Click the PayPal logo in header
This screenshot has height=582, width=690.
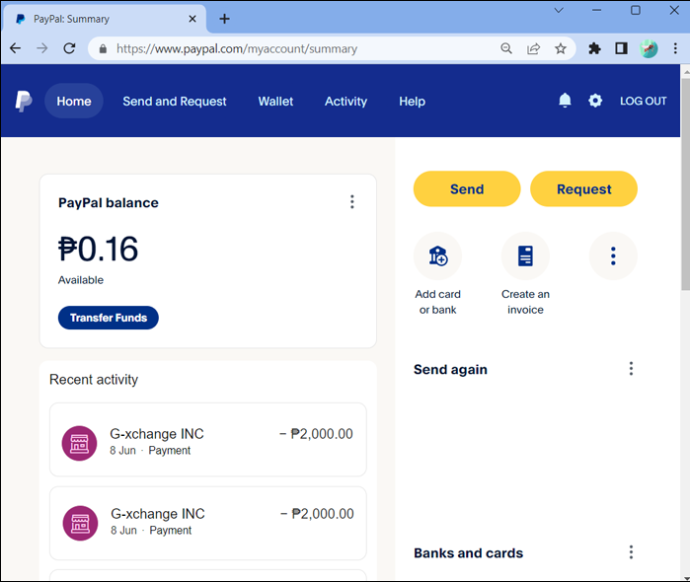[x=23, y=101]
